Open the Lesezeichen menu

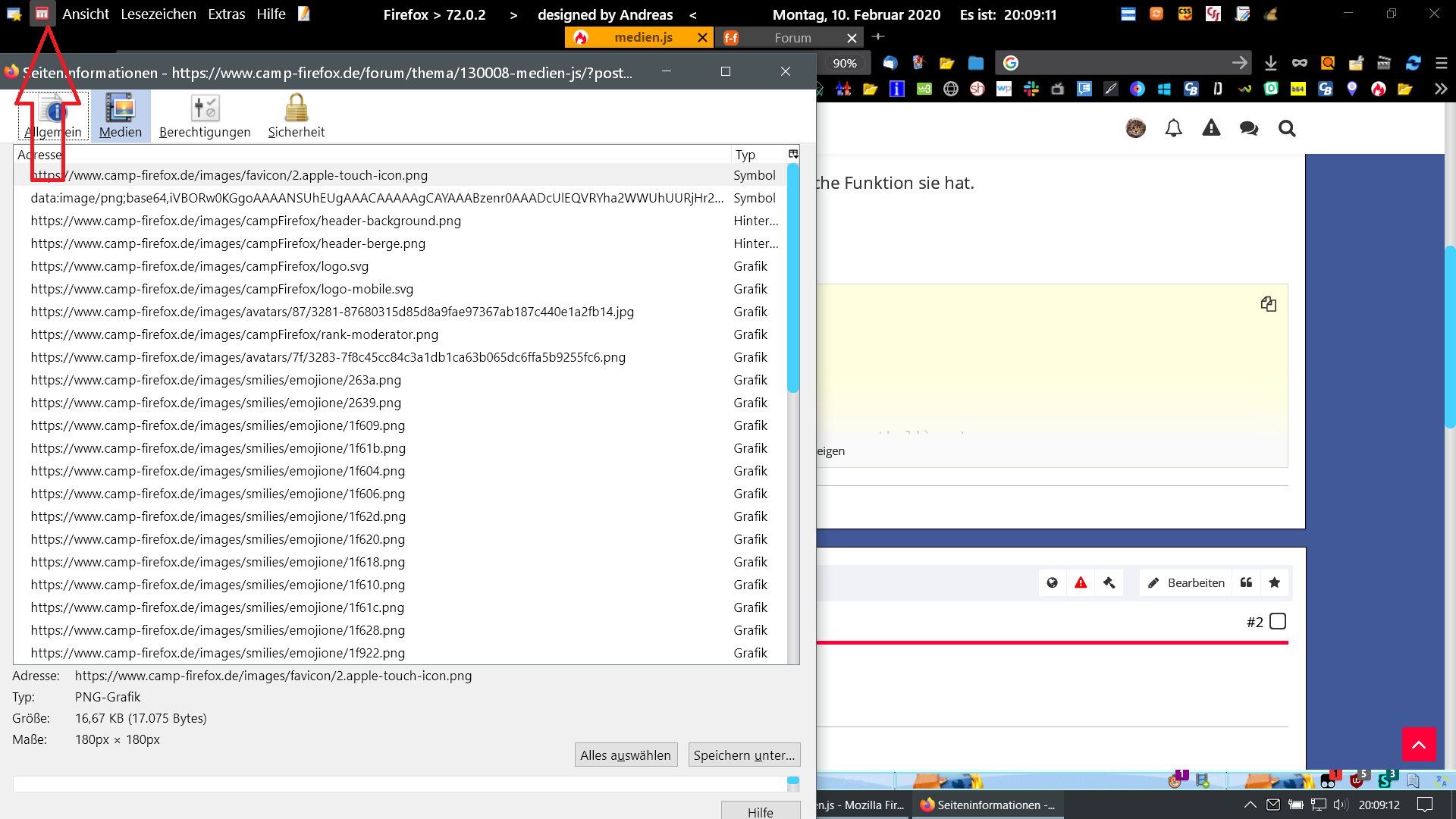pyautogui.click(x=158, y=14)
